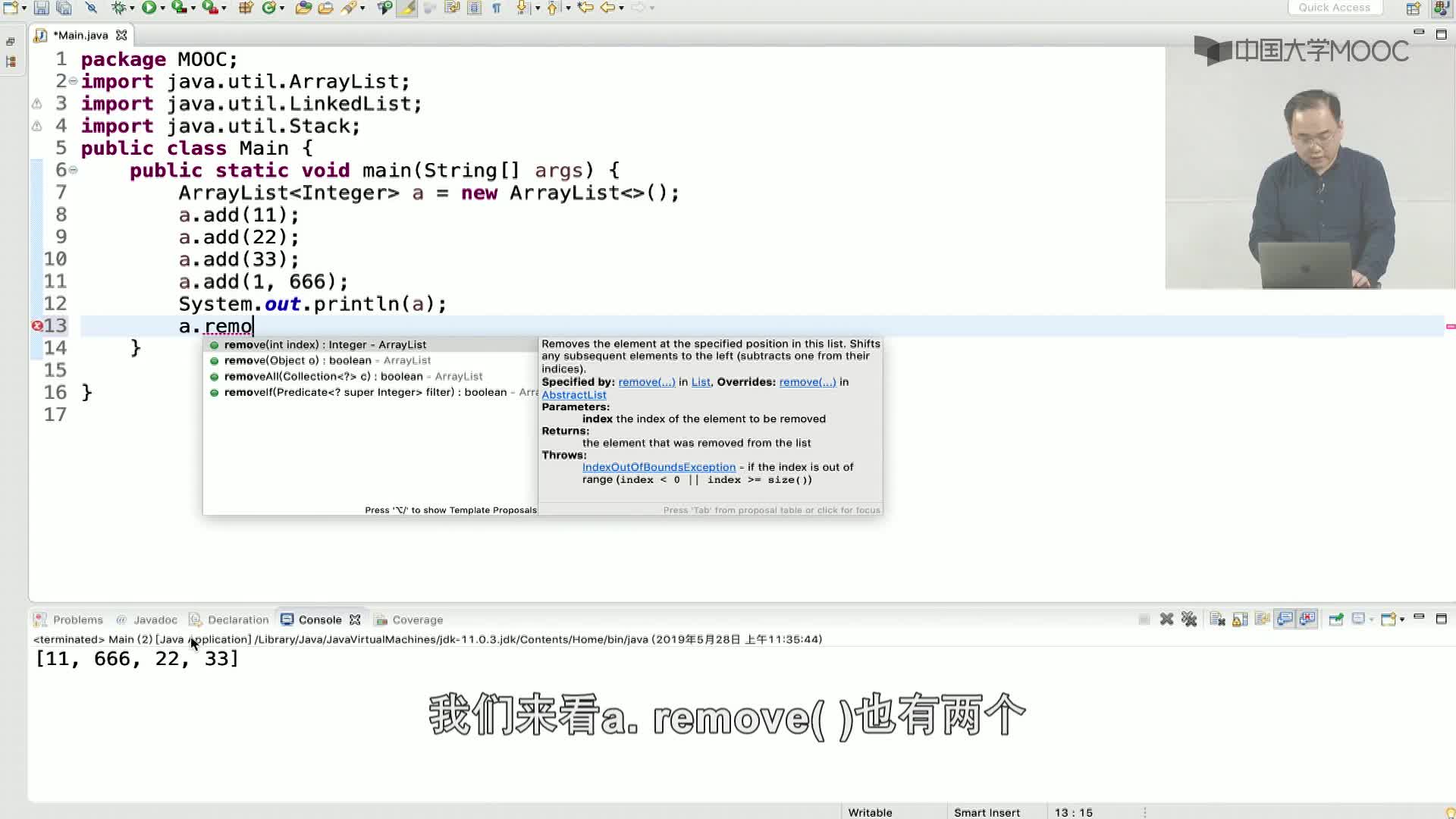The width and height of the screenshot is (1456, 819).
Task: Switch to the Javadoc tab
Action: tap(147, 620)
